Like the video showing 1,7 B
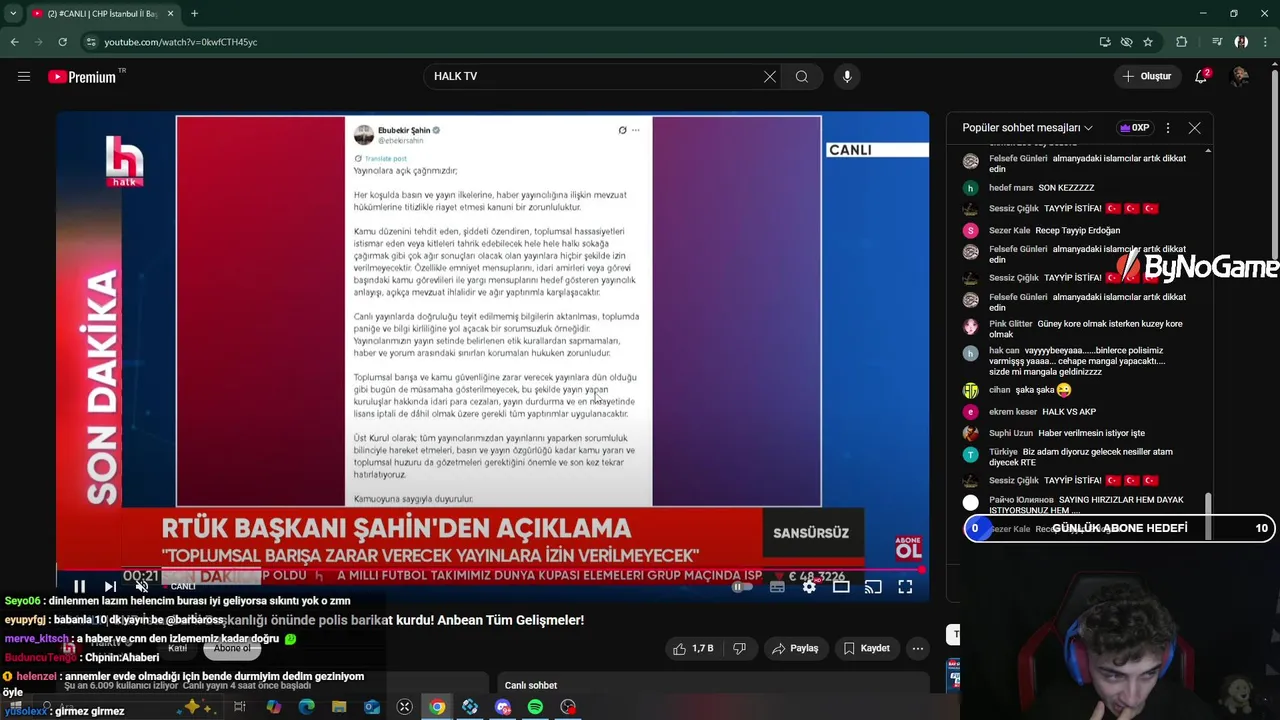The width and height of the screenshot is (1280, 720). (693, 648)
